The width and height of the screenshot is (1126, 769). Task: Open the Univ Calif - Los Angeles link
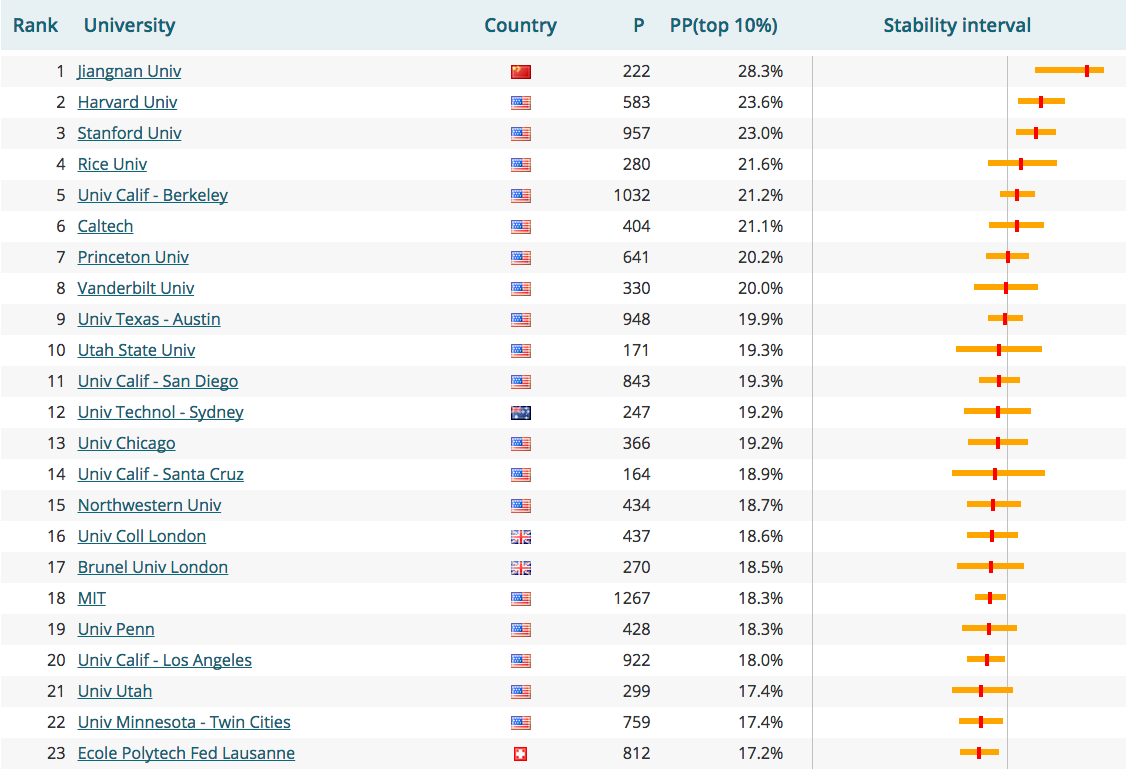[164, 660]
